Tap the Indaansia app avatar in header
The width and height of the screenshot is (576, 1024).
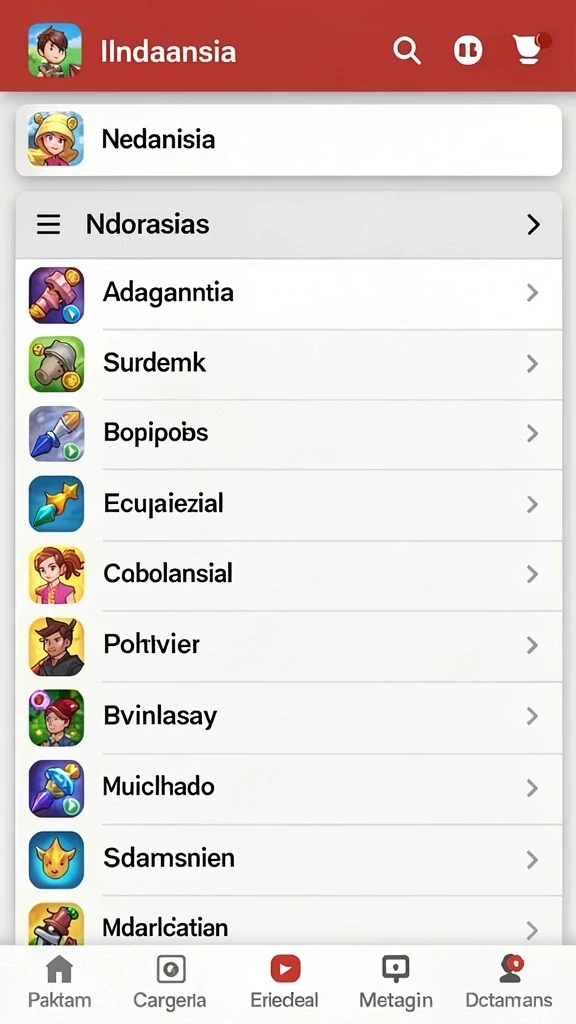tap(55, 50)
